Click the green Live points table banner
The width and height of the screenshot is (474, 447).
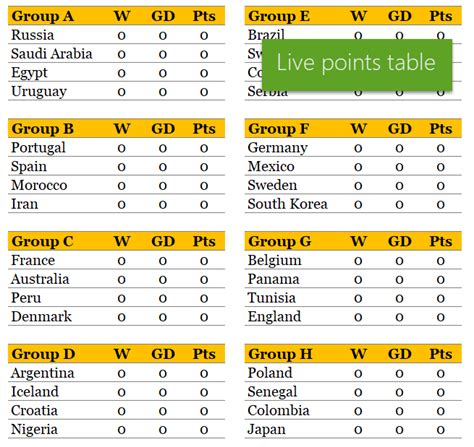357,65
